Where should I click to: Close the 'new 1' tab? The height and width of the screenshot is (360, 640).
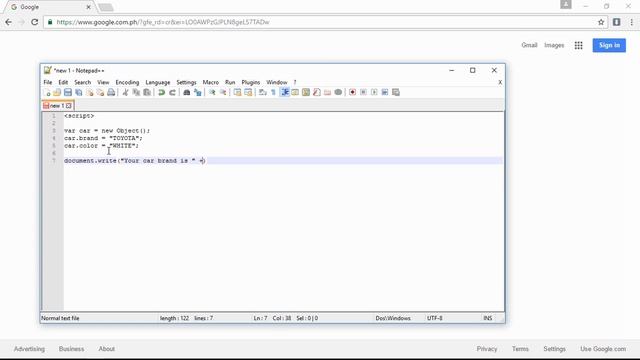point(69,106)
